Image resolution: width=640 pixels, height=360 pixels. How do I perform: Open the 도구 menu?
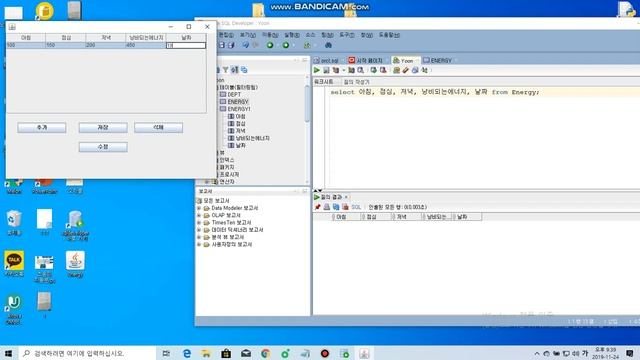[347, 35]
